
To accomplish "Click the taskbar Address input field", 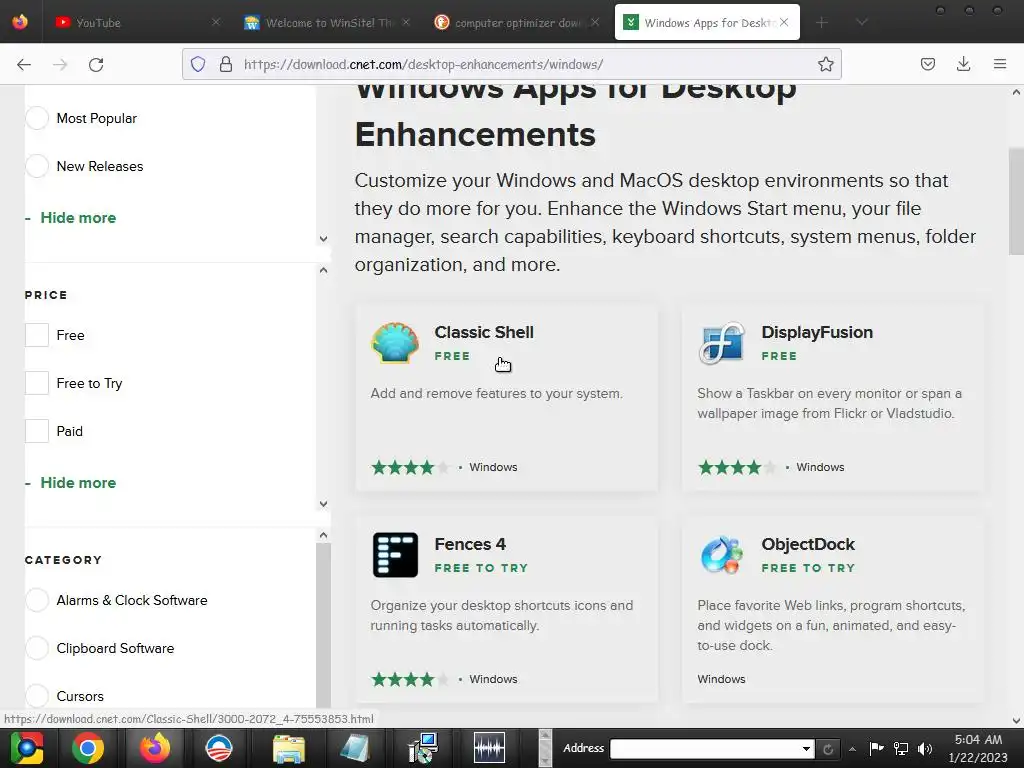I will [x=705, y=749].
